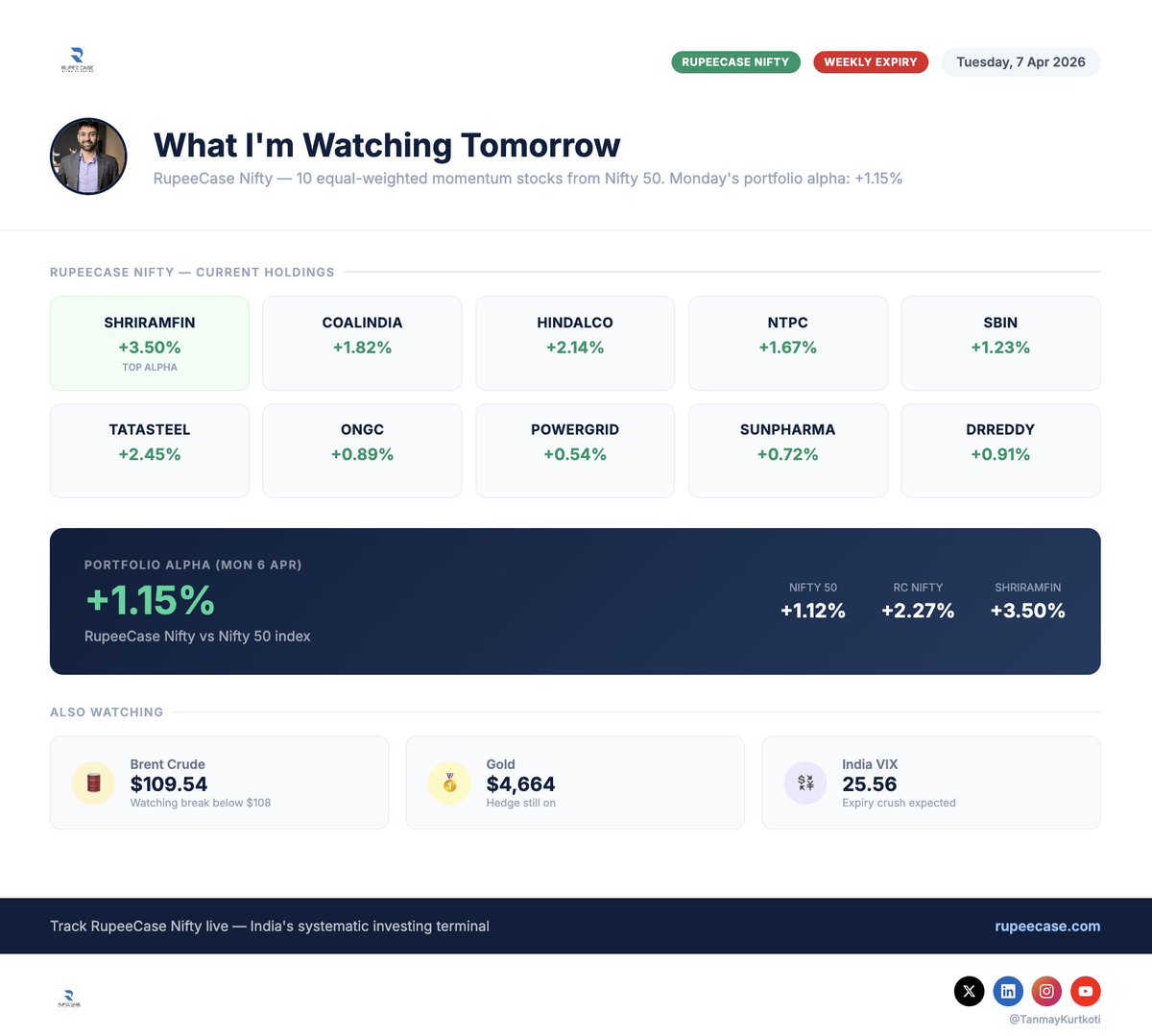The width and height of the screenshot is (1152, 1036).
Task: Click the India VIX currency icon
Action: 805,783
